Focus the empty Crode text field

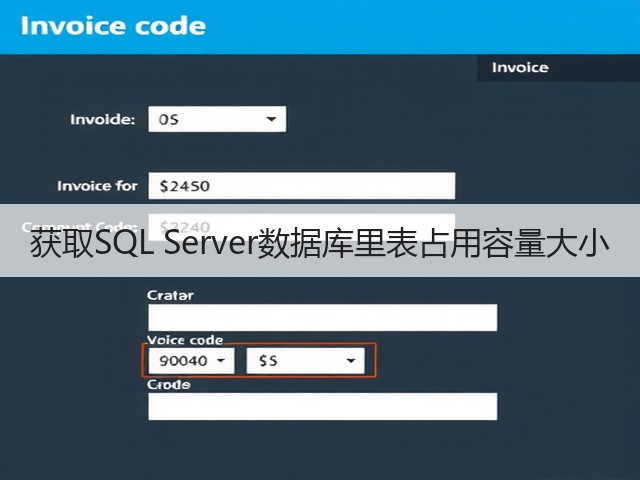coord(322,406)
